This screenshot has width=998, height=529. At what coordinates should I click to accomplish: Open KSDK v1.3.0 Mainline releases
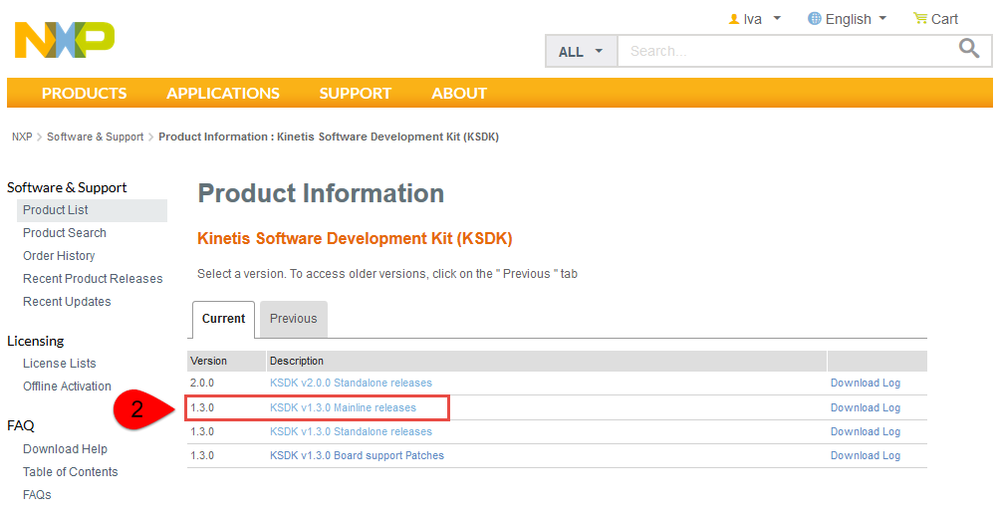click(x=342, y=408)
